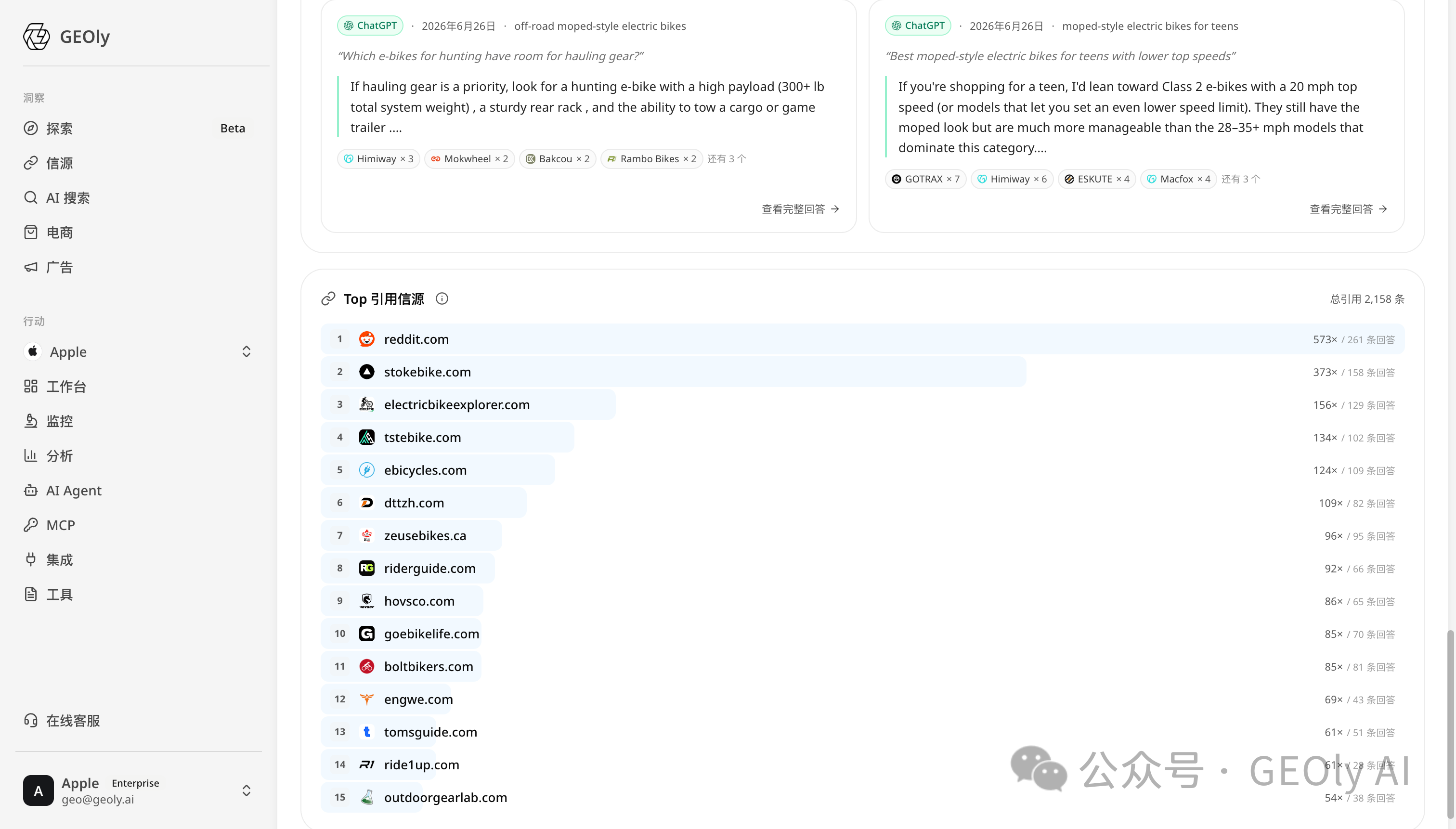Open the AI 搜索 magnifier icon

pyautogui.click(x=31, y=197)
